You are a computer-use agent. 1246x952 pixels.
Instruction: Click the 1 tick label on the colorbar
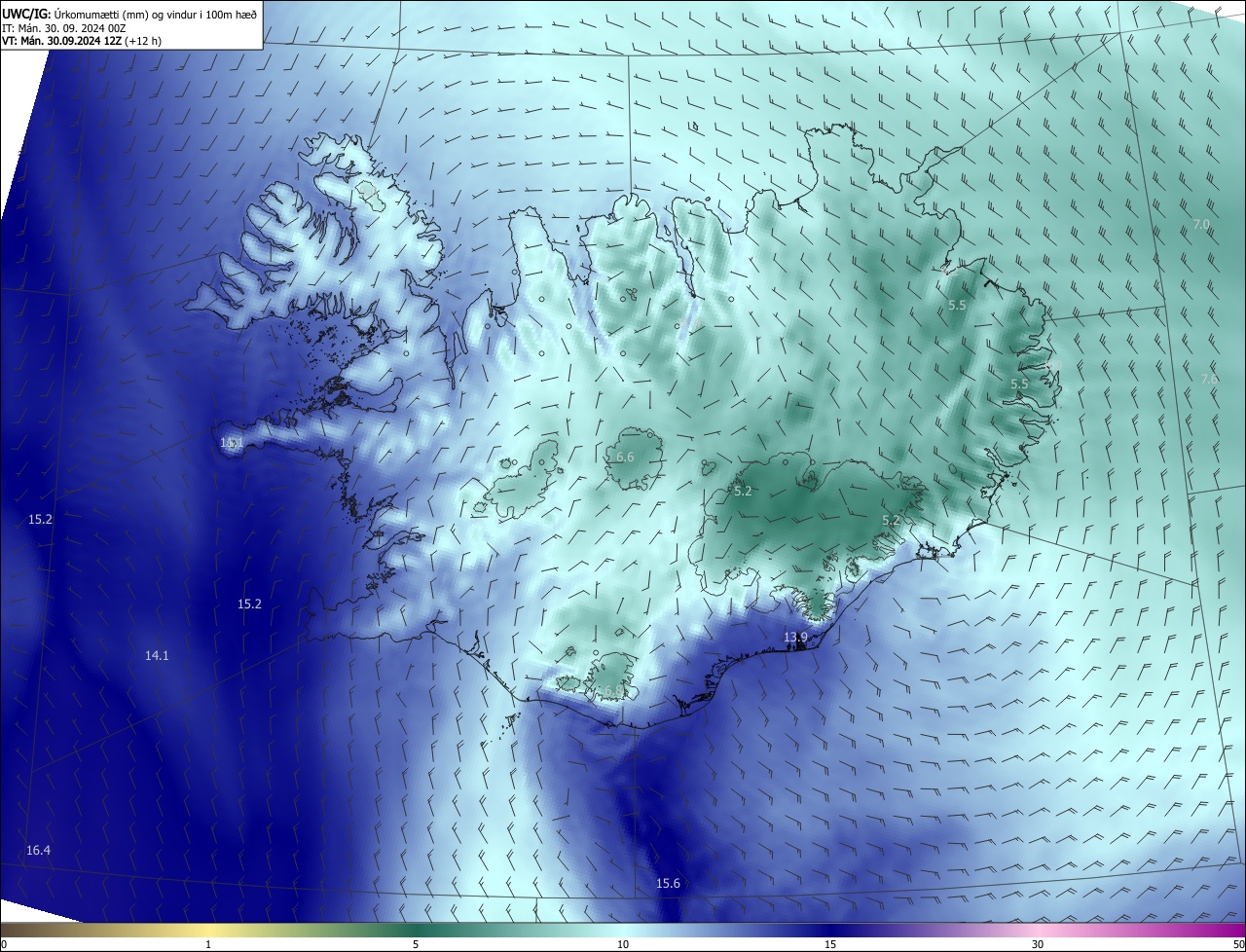(208, 944)
